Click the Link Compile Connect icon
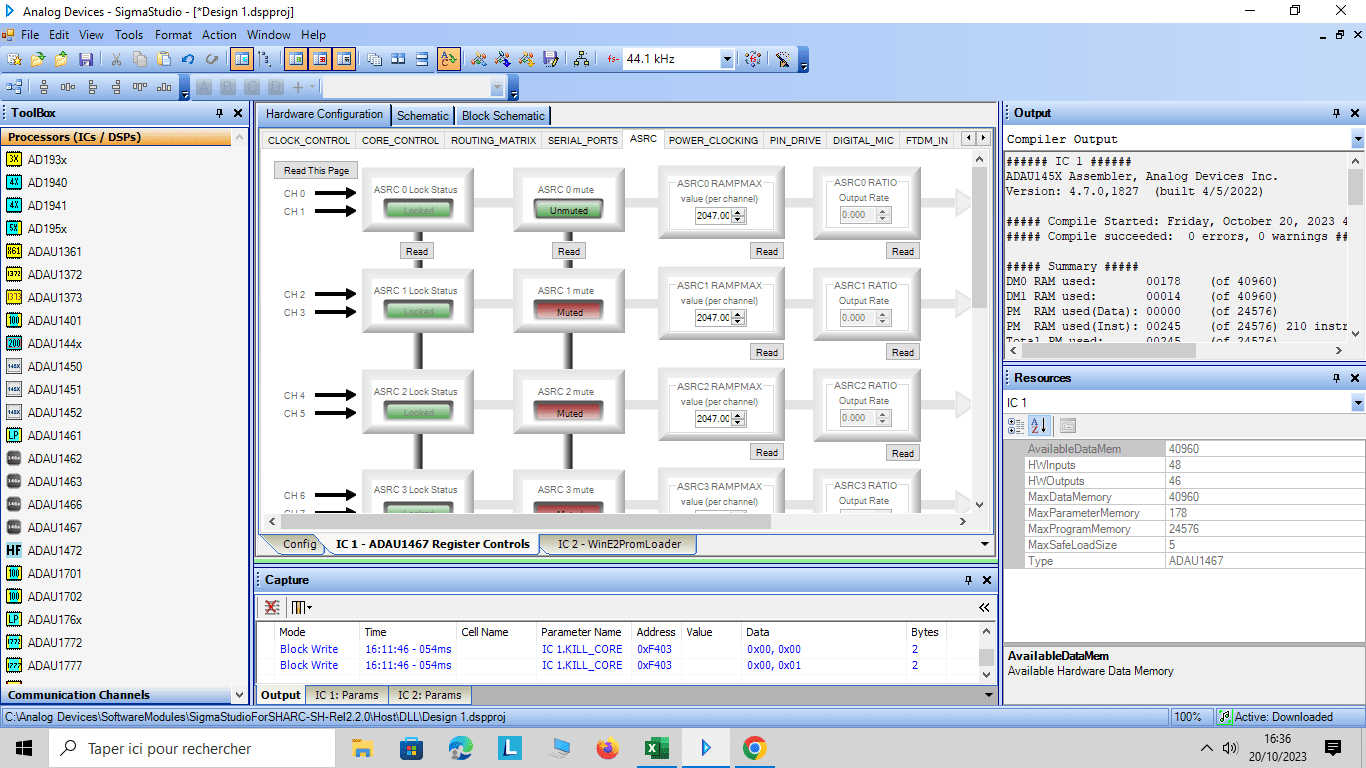Viewport: 1366px width, 768px height. [479, 59]
